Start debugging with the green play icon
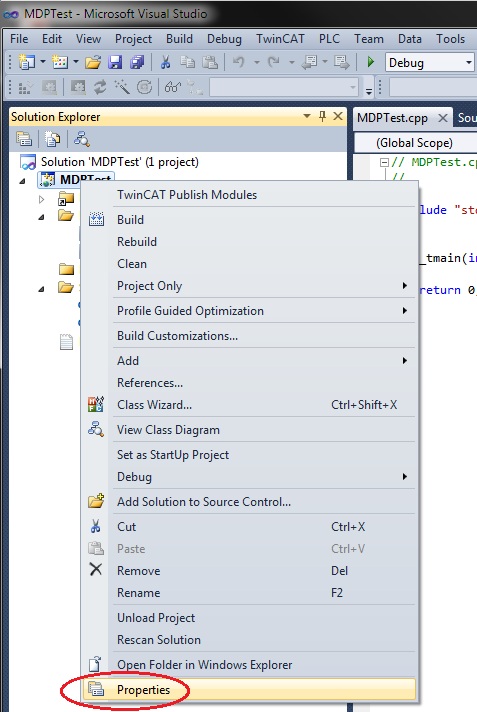The image size is (477, 712). click(x=371, y=62)
